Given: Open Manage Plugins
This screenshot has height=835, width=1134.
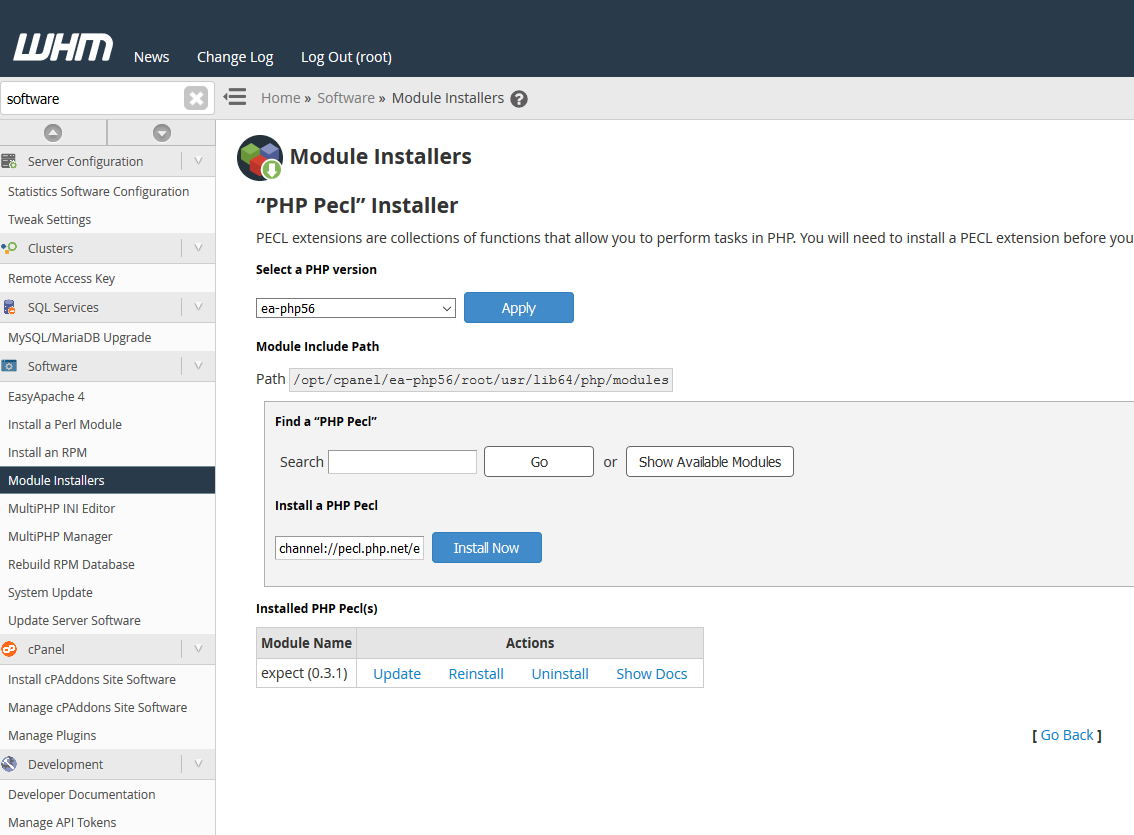Looking at the screenshot, I should click(52, 736).
